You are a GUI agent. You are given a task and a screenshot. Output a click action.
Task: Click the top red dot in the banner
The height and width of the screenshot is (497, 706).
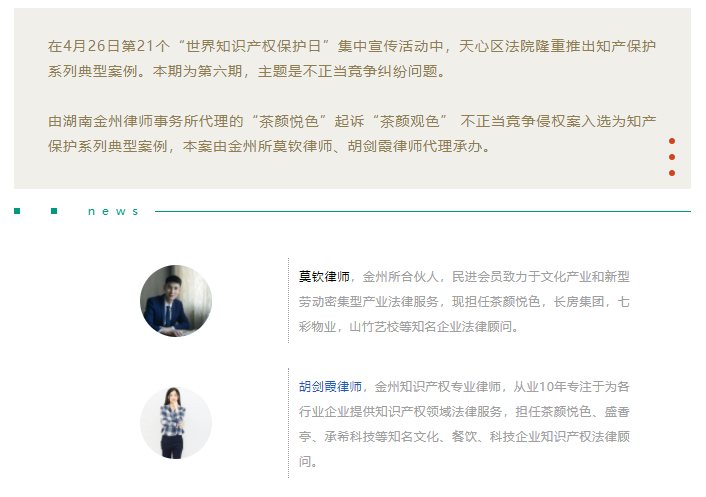(672, 141)
